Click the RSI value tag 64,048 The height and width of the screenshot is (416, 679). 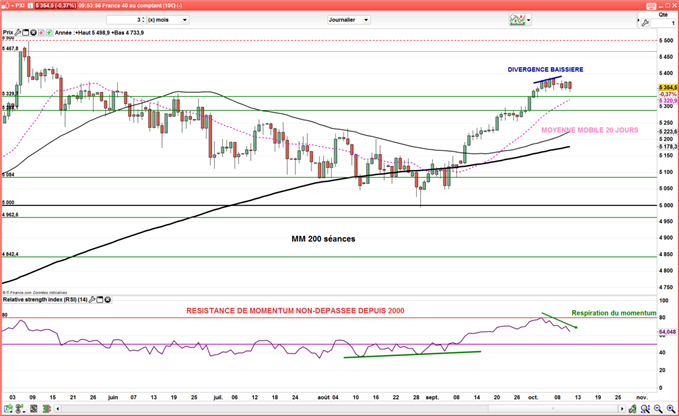667,332
